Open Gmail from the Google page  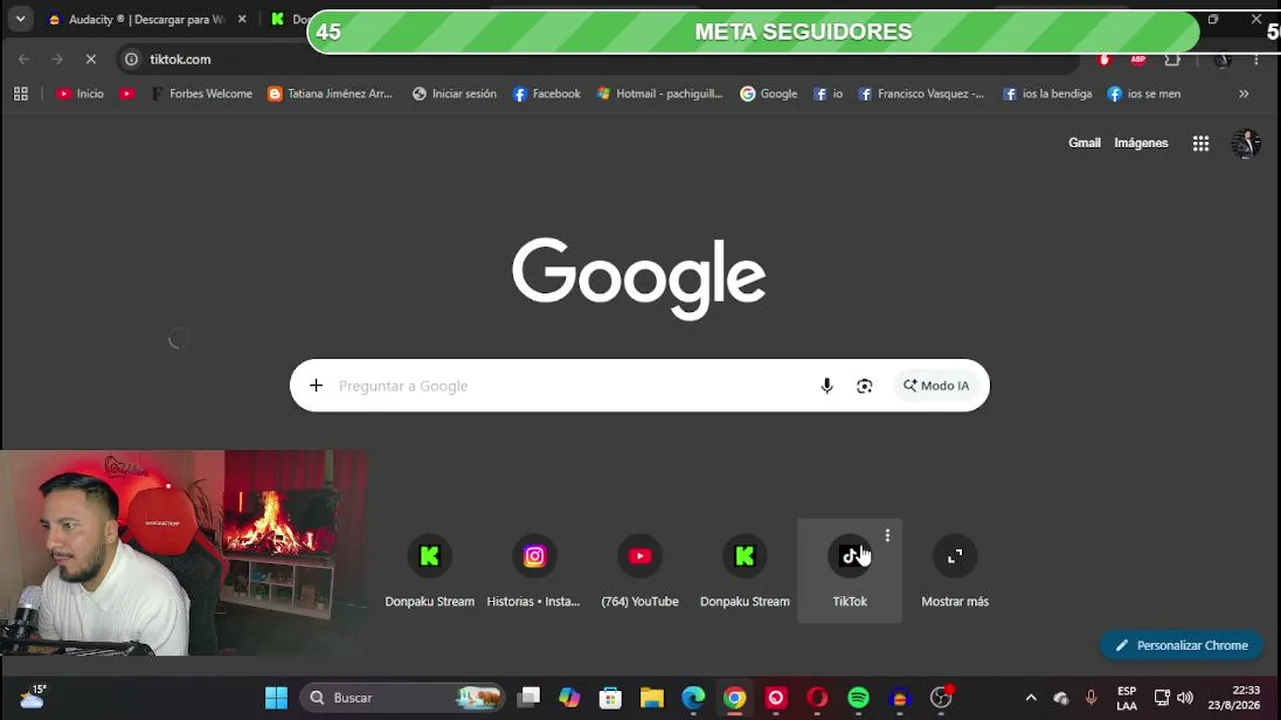click(x=1084, y=143)
